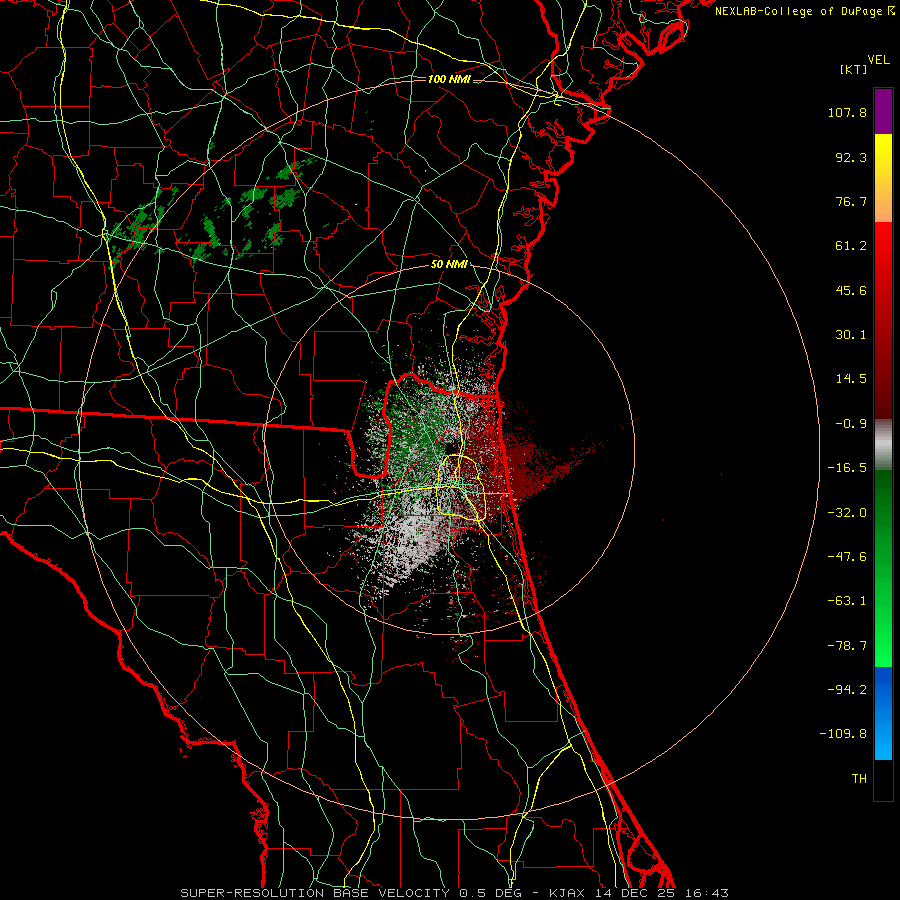Click the gray near-zero segment of color bar

click(883, 445)
